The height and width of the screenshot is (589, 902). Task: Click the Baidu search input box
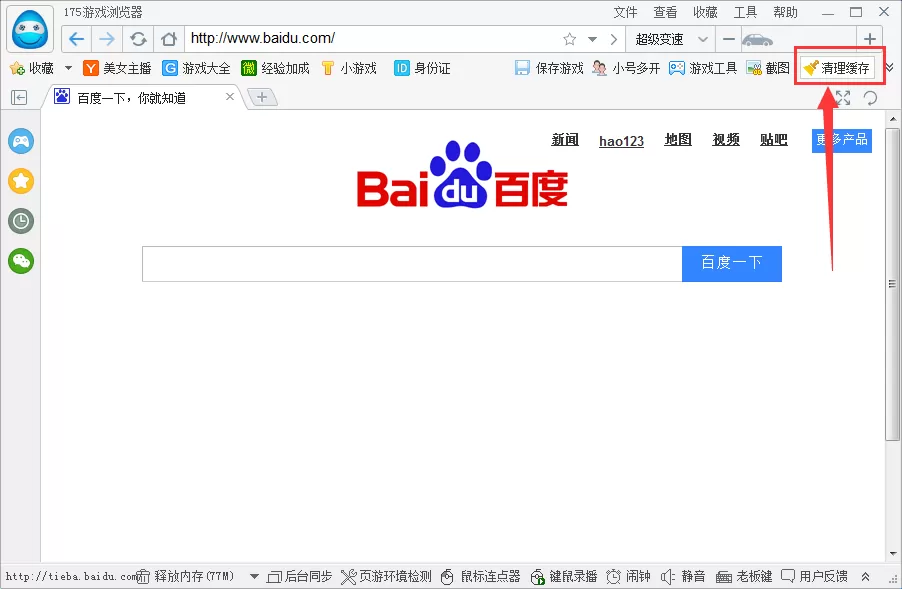pyautogui.click(x=412, y=264)
